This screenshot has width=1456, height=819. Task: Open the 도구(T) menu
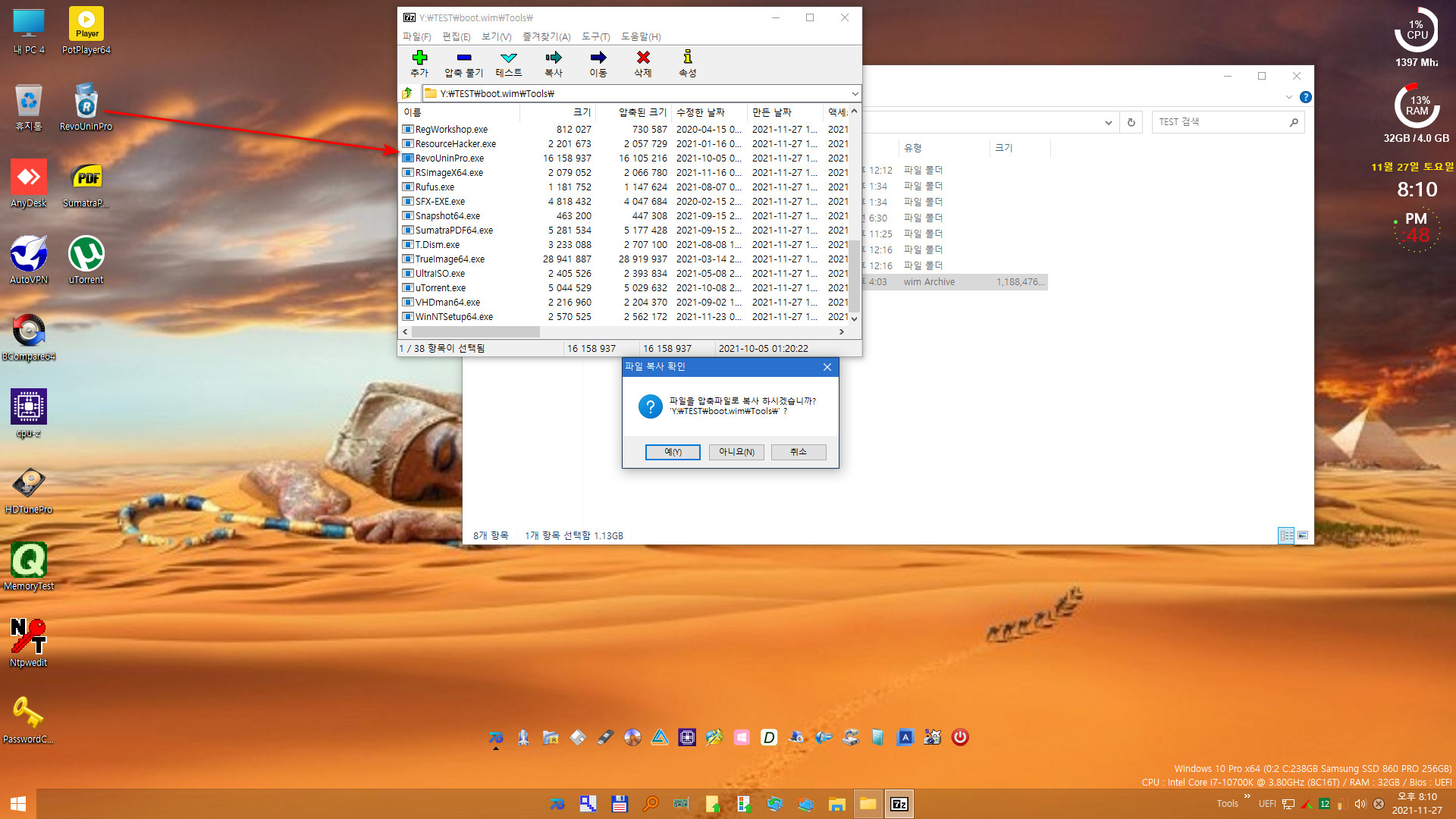[x=595, y=36]
